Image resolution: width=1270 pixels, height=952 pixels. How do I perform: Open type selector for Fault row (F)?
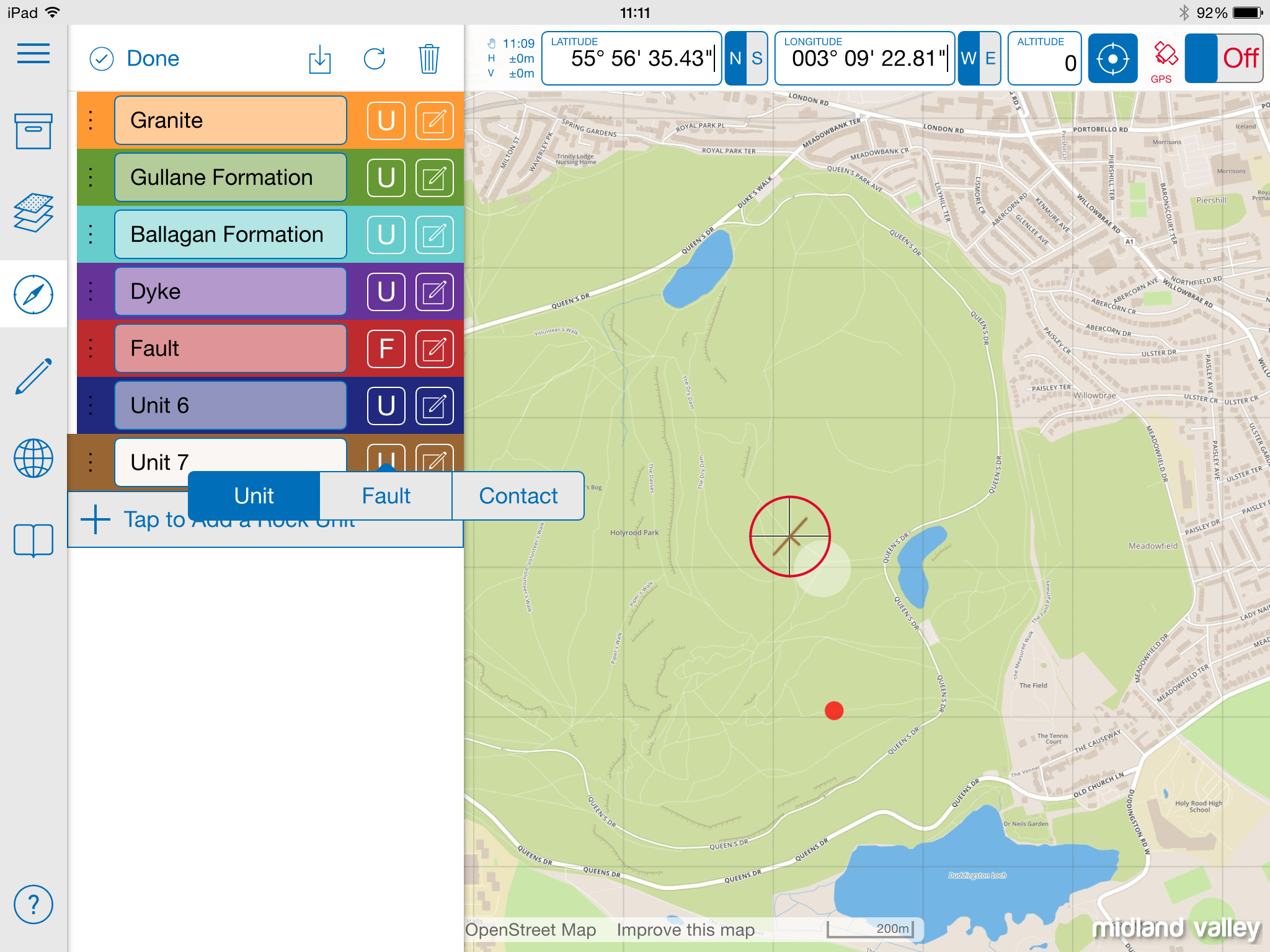pyautogui.click(x=386, y=349)
